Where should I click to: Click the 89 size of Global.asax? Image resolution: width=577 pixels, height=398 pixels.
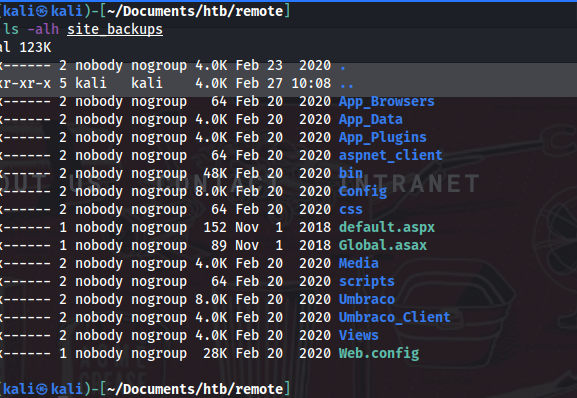[219, 245]
